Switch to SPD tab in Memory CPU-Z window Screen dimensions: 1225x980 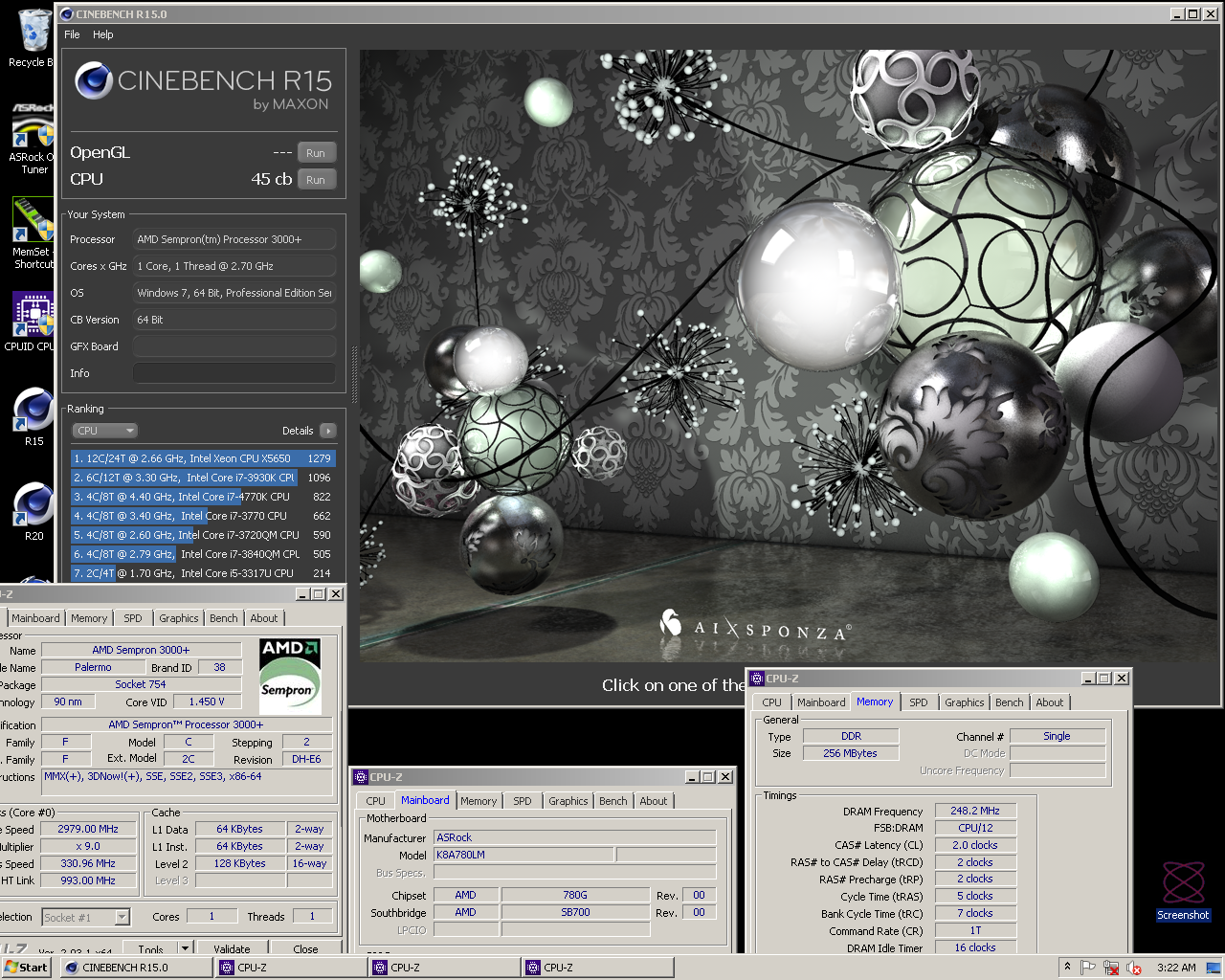click(919, 702)
